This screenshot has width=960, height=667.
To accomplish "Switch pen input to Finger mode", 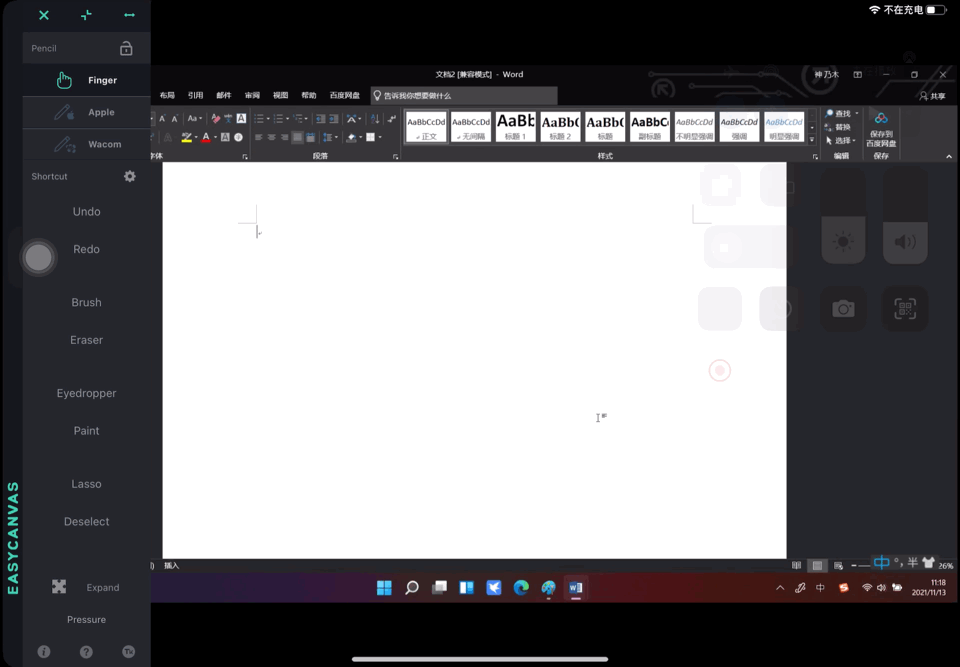I will tap(86, 80).
